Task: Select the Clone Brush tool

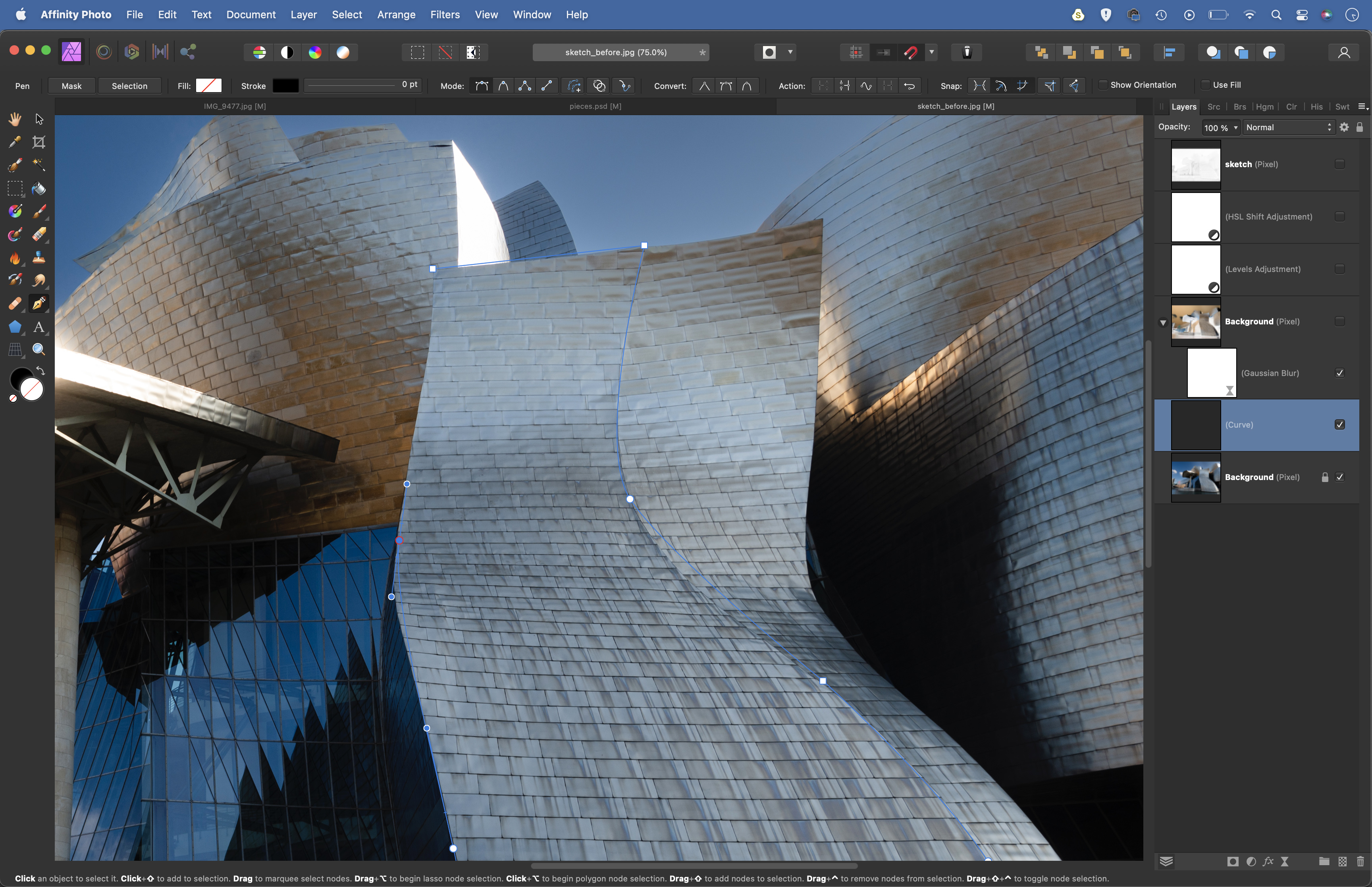Action: [x=39, y=257]
